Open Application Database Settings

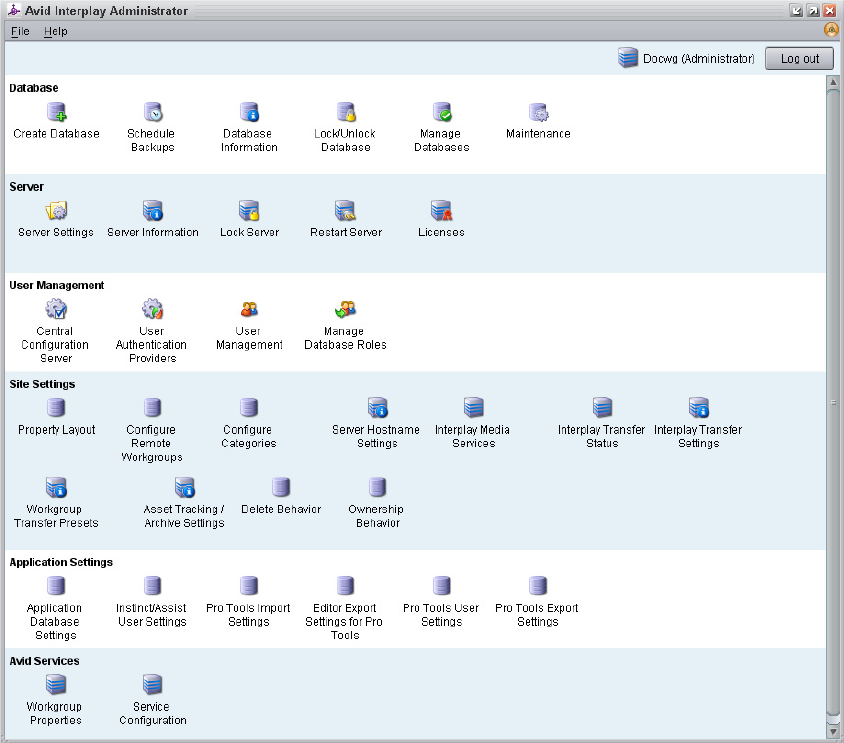click(56, 586)
